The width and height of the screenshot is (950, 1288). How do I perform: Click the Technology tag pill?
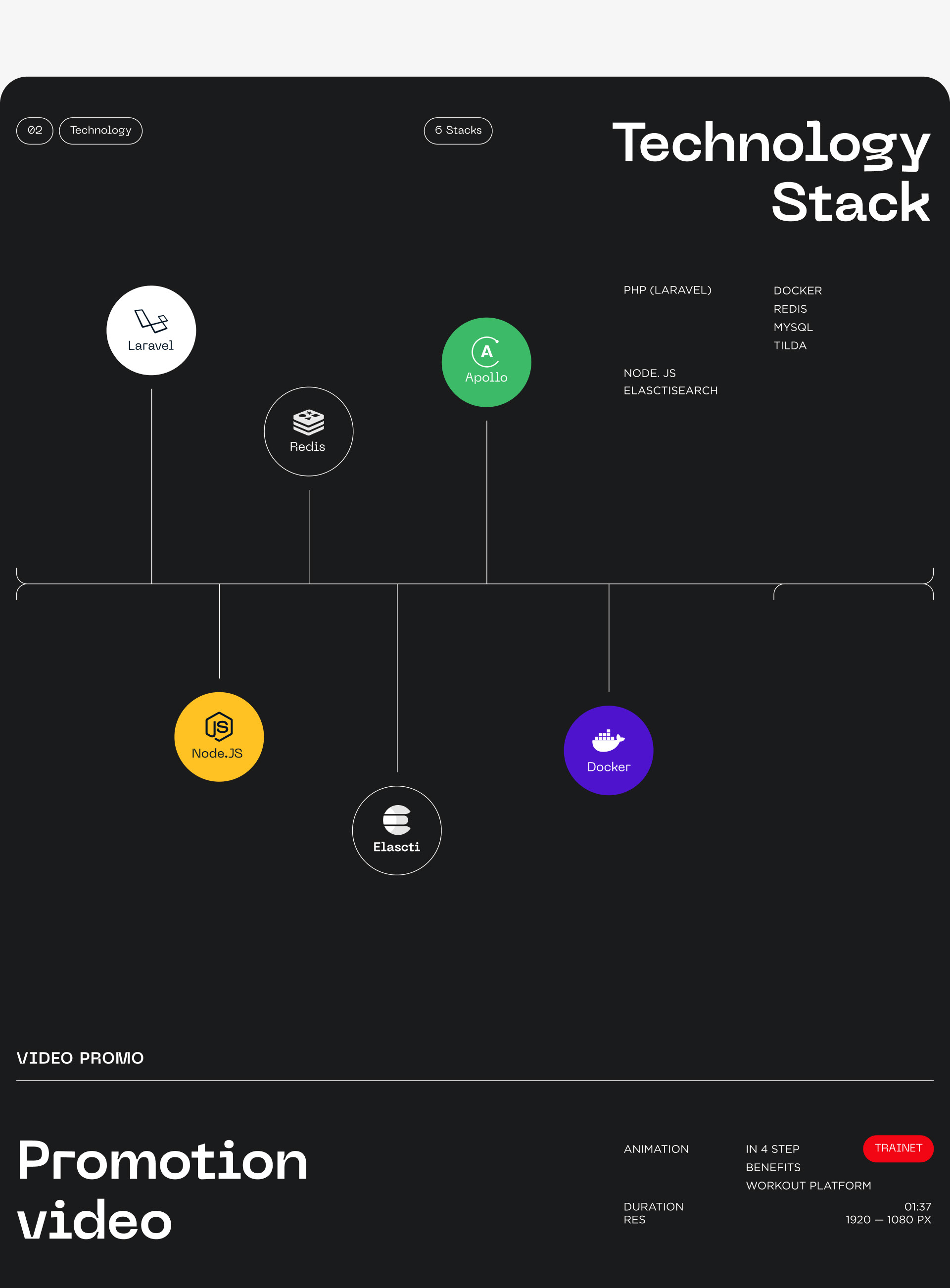100,131
